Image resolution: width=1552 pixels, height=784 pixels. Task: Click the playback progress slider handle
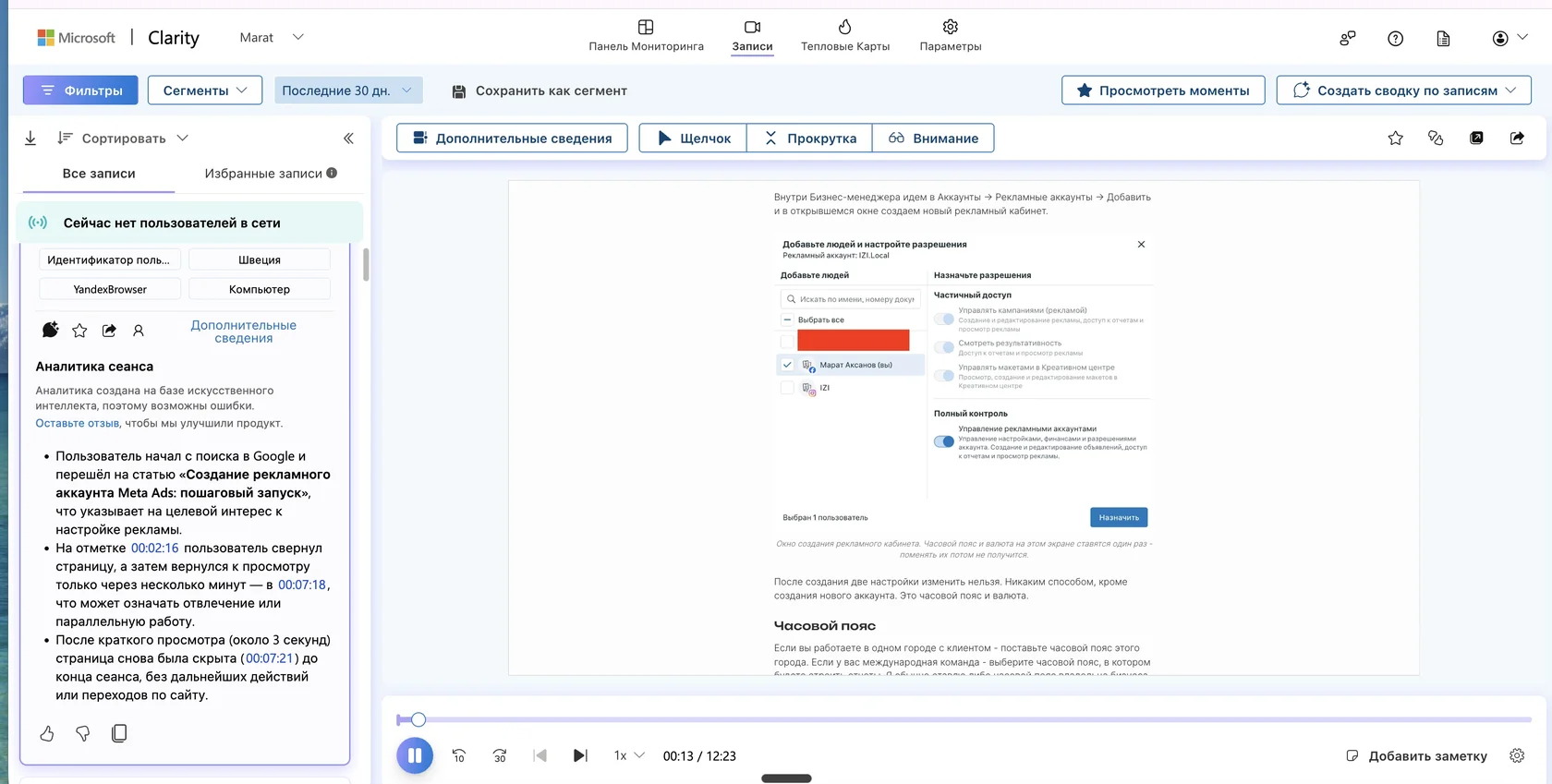coord(418,719)
